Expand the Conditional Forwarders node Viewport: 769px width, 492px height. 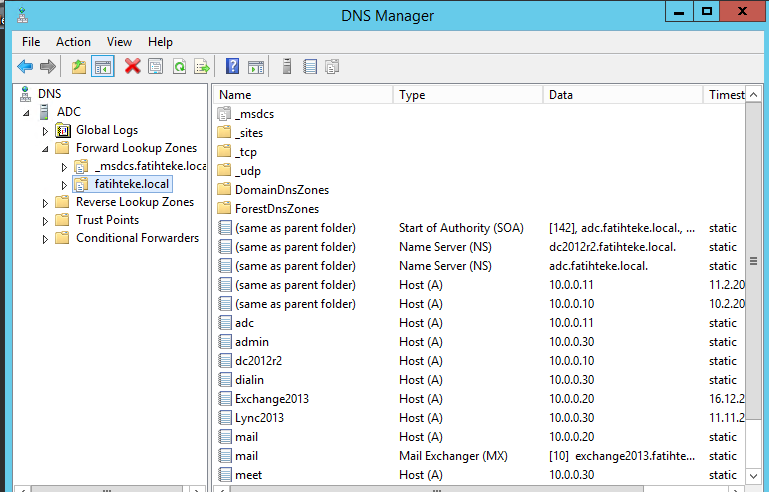click(x=45, y=239)
